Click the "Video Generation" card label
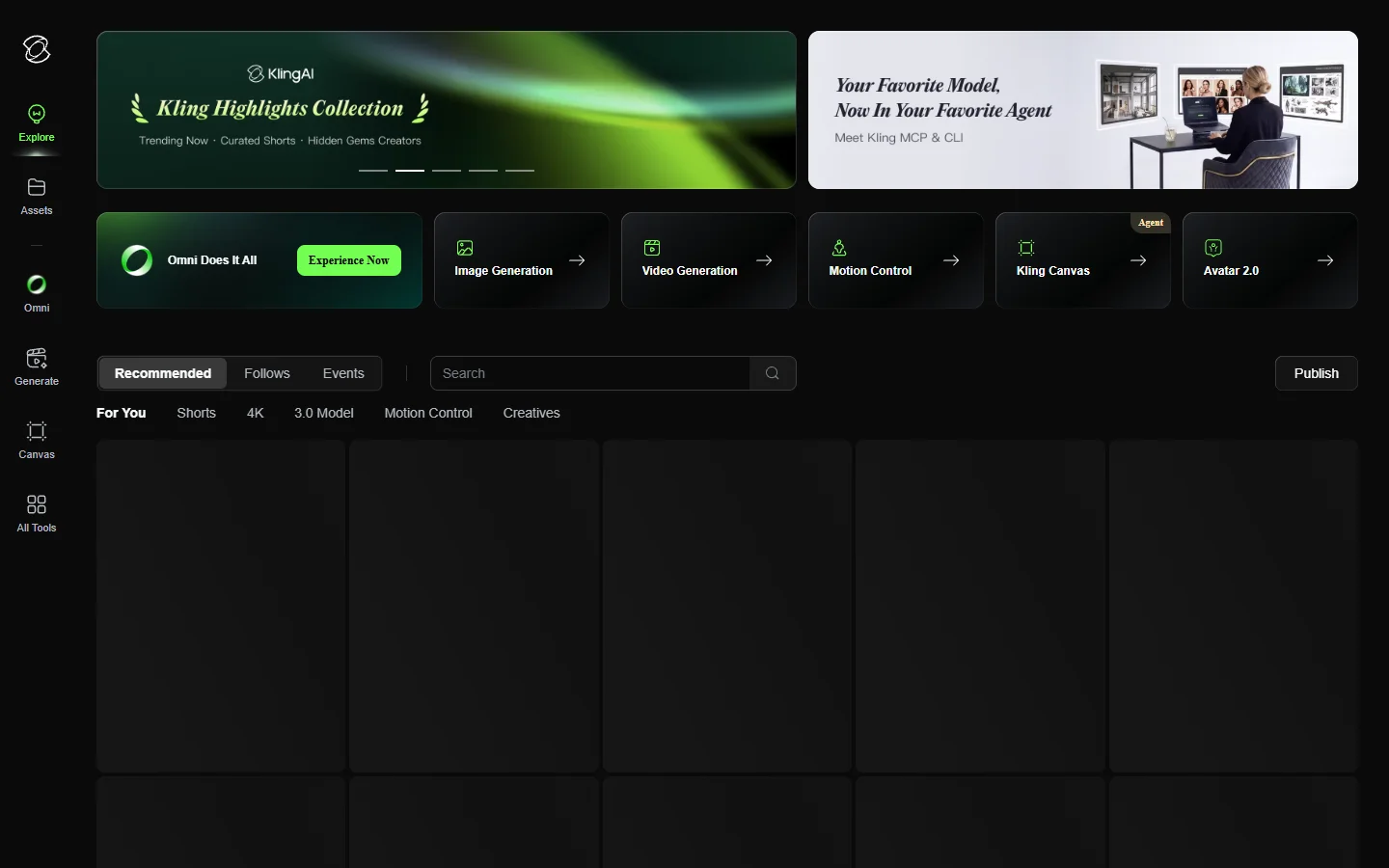 (690, 271)
